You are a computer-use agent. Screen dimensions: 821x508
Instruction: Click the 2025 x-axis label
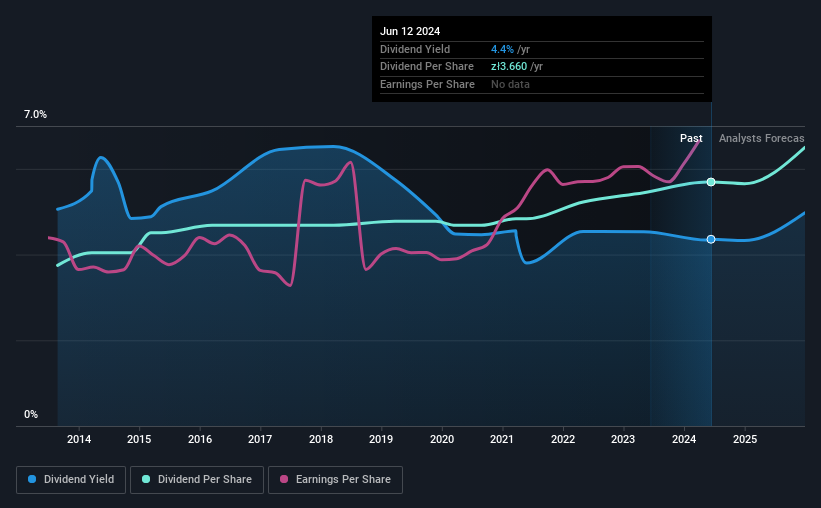pyautogui.click(x=745, y=439)
